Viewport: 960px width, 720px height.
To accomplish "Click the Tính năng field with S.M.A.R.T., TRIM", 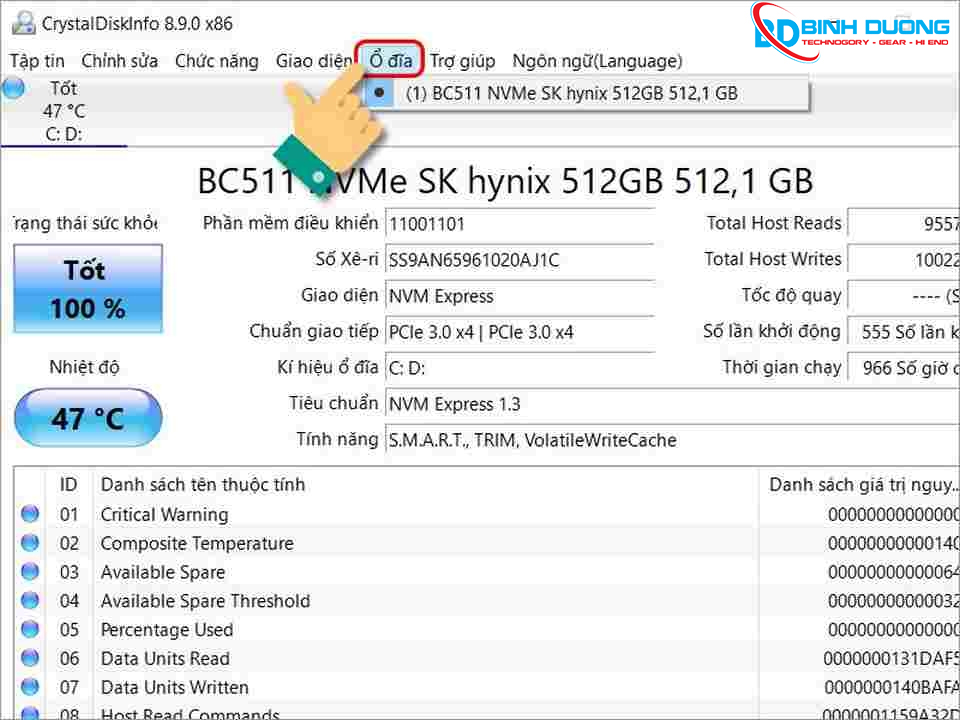I will click(x=672, y=440).
